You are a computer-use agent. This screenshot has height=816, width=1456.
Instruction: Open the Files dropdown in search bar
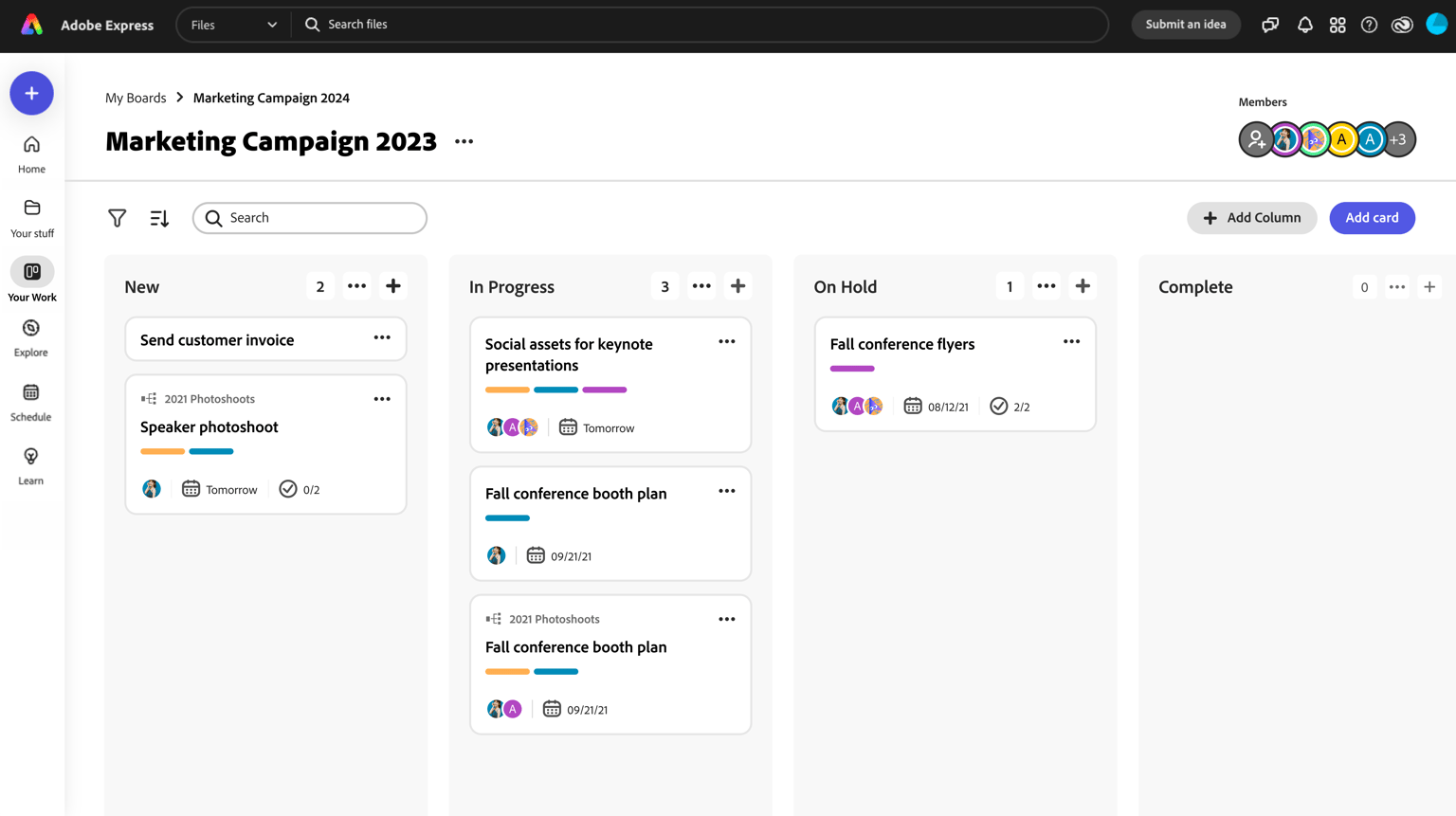[234, 25]
